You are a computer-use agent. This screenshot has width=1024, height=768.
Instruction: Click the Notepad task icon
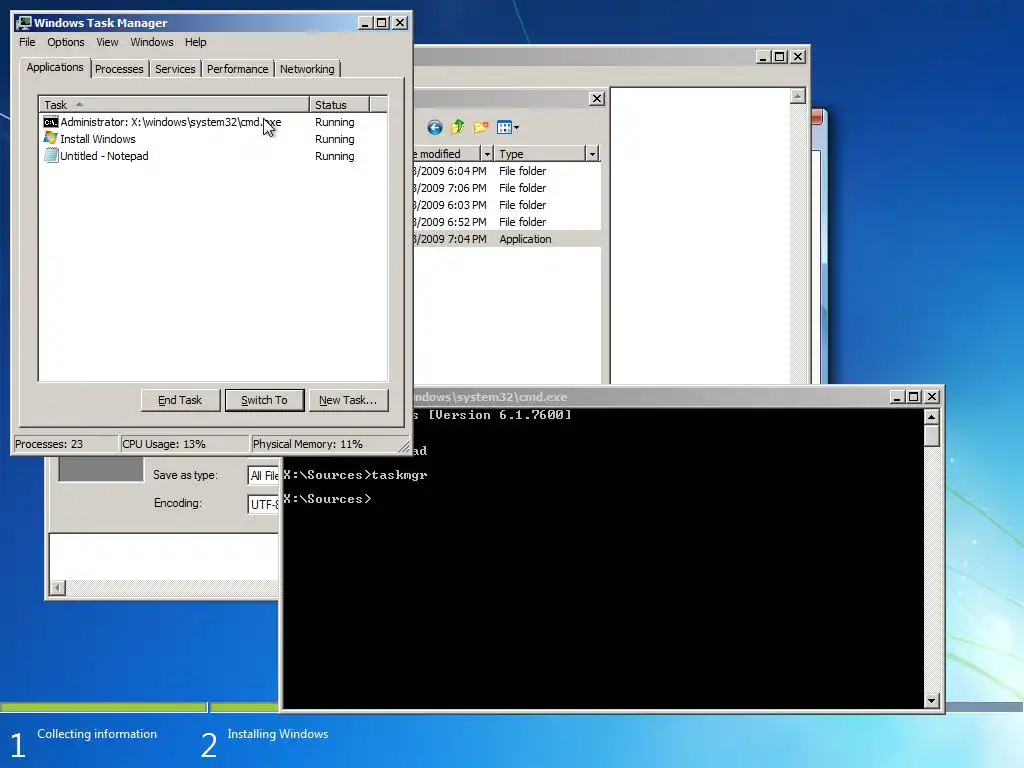pyautogui.click(x=51, y=155)
